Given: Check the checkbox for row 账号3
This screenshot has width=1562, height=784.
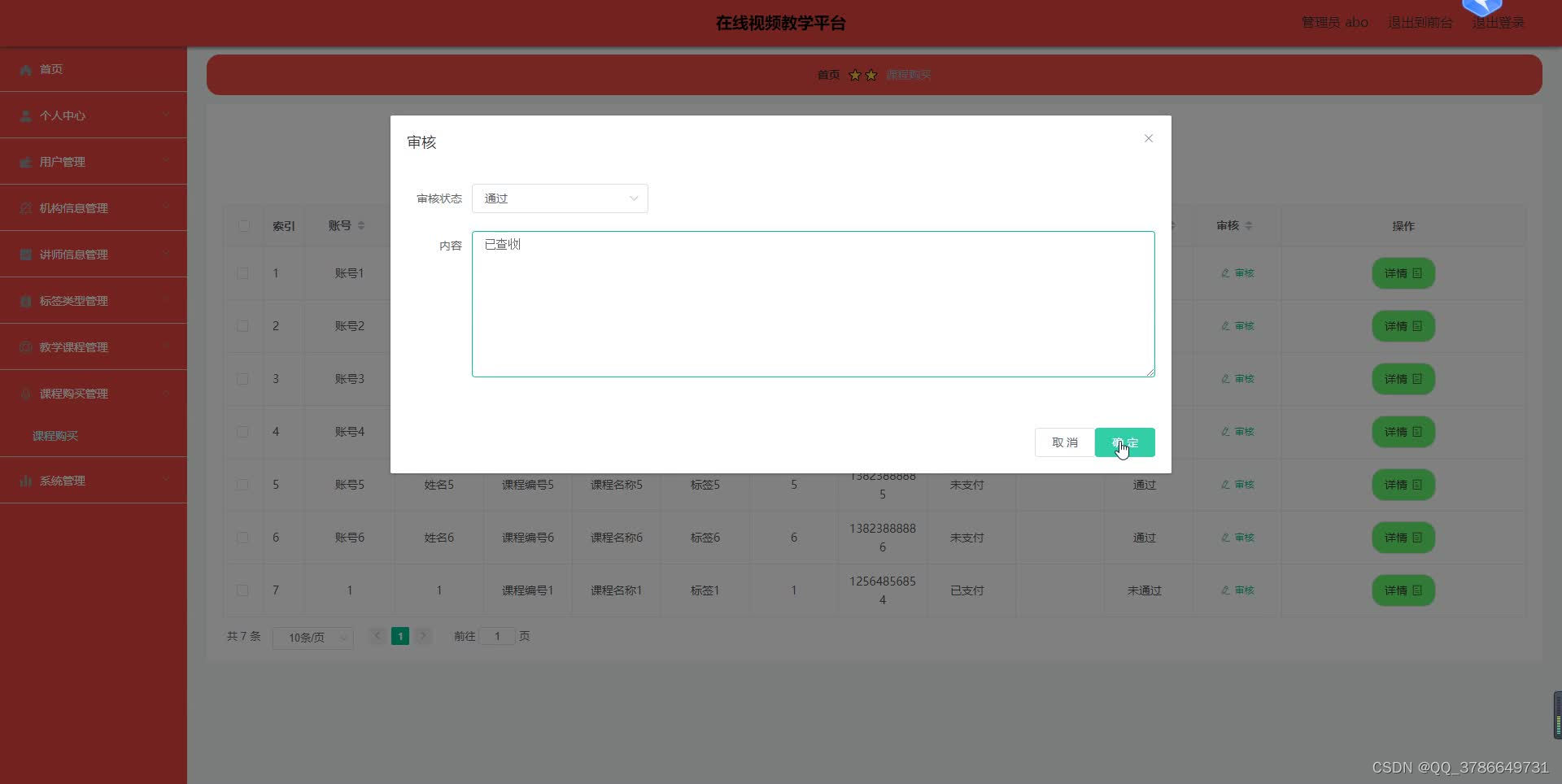Looking at the screenshot, I should coord(242,379).
